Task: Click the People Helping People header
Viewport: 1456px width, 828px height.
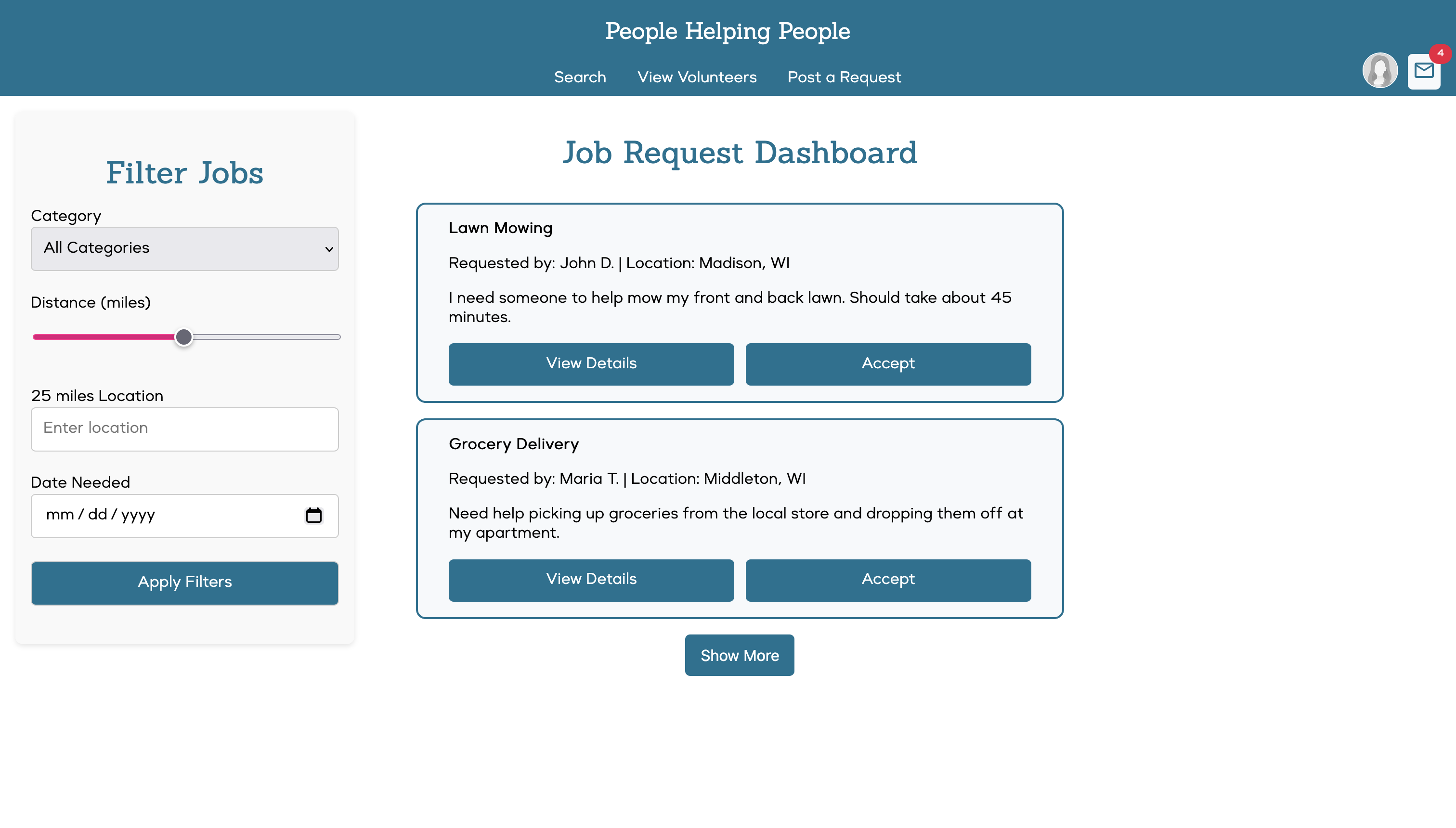Action: click(728, 31)
